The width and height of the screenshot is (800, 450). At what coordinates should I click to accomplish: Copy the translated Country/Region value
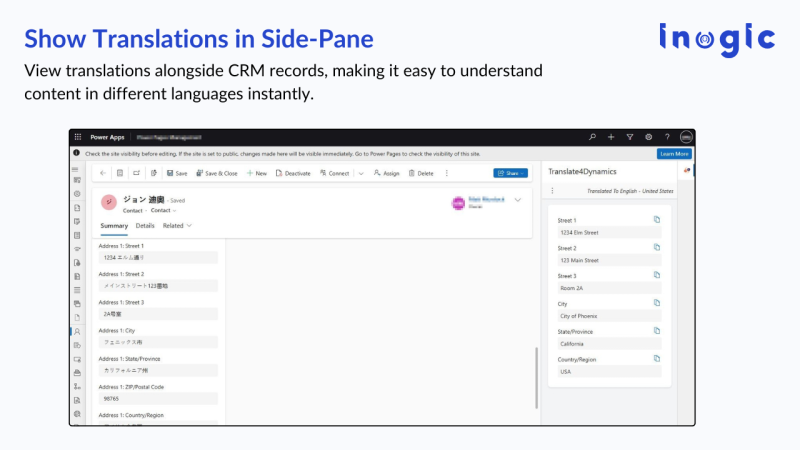point(657,358)
